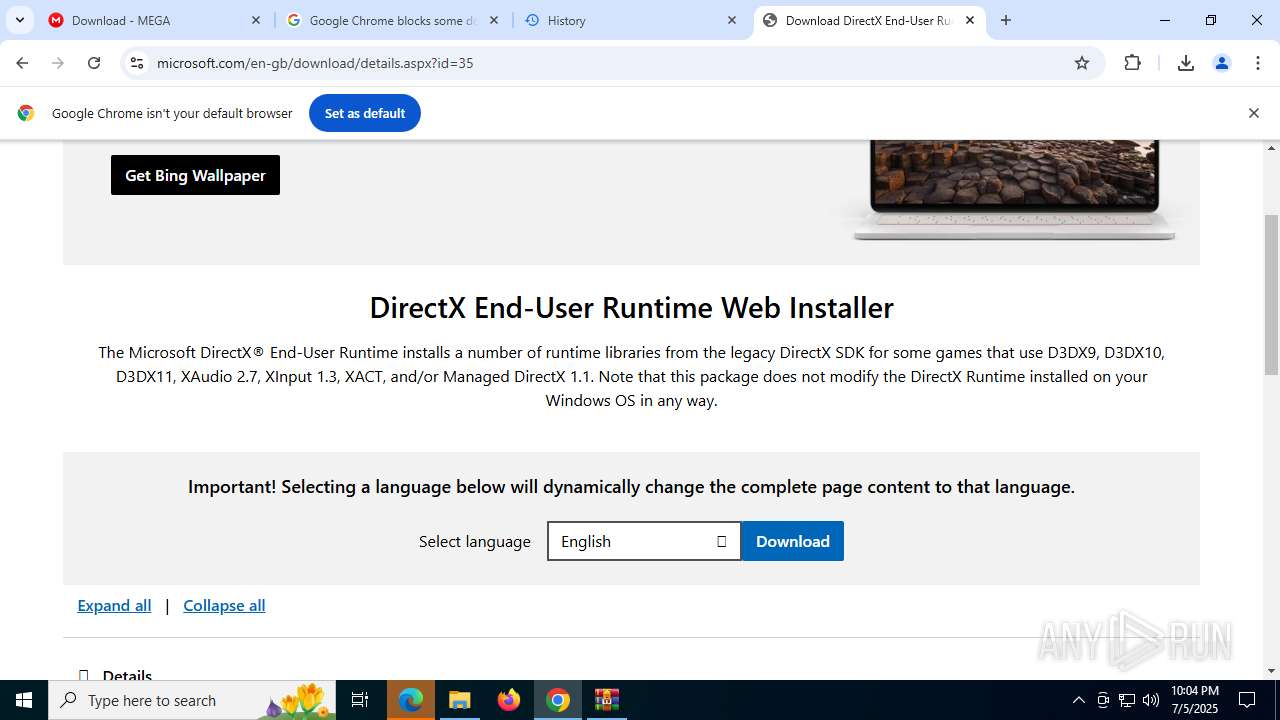Open the Select language dropdown
Viewport: 1280px width, 720px height.
pos(644,541)
